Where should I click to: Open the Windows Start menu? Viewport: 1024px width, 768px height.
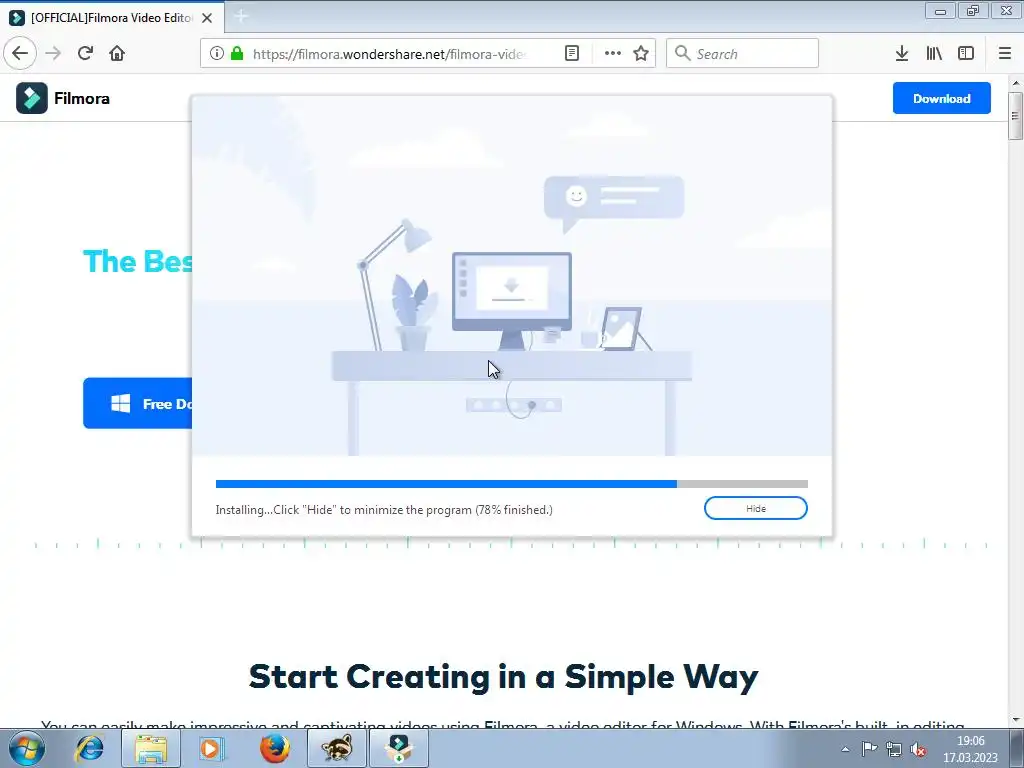(x=27, y=748)
